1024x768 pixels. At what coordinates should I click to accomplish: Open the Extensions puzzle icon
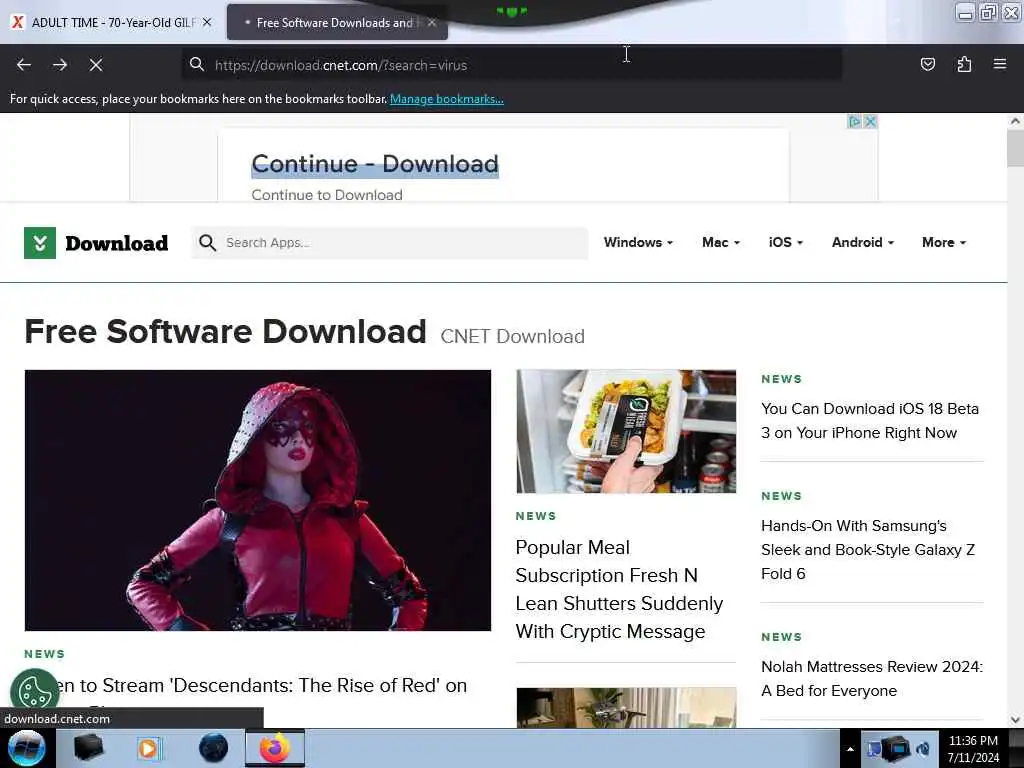pyautogui.click(x=964, y=64)
